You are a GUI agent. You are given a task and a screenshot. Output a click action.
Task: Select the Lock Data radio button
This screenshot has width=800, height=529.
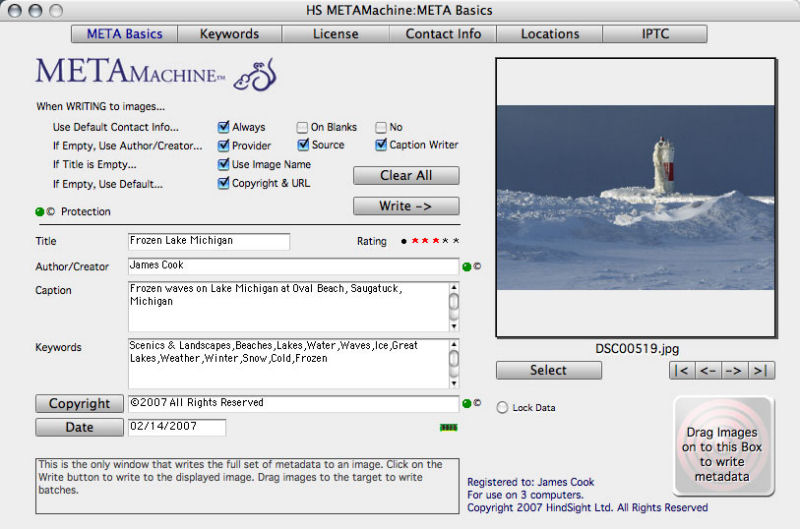click(x=502, y=408)
